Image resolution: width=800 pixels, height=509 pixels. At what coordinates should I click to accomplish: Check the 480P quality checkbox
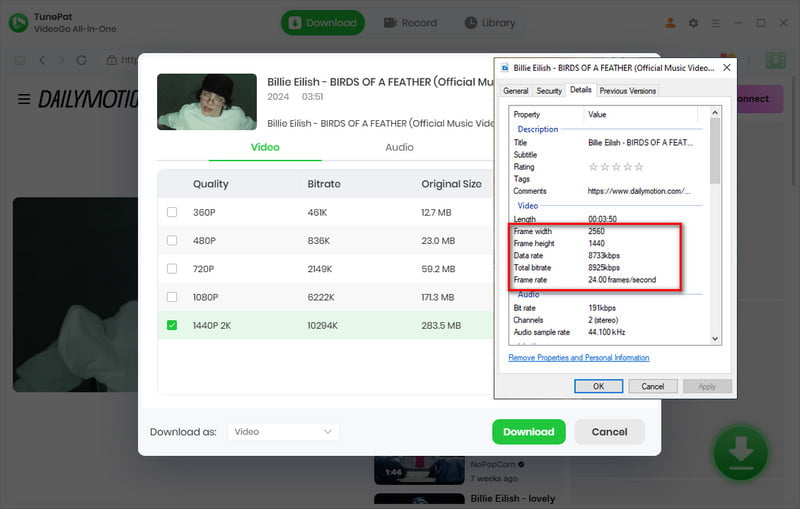point(172,240)
